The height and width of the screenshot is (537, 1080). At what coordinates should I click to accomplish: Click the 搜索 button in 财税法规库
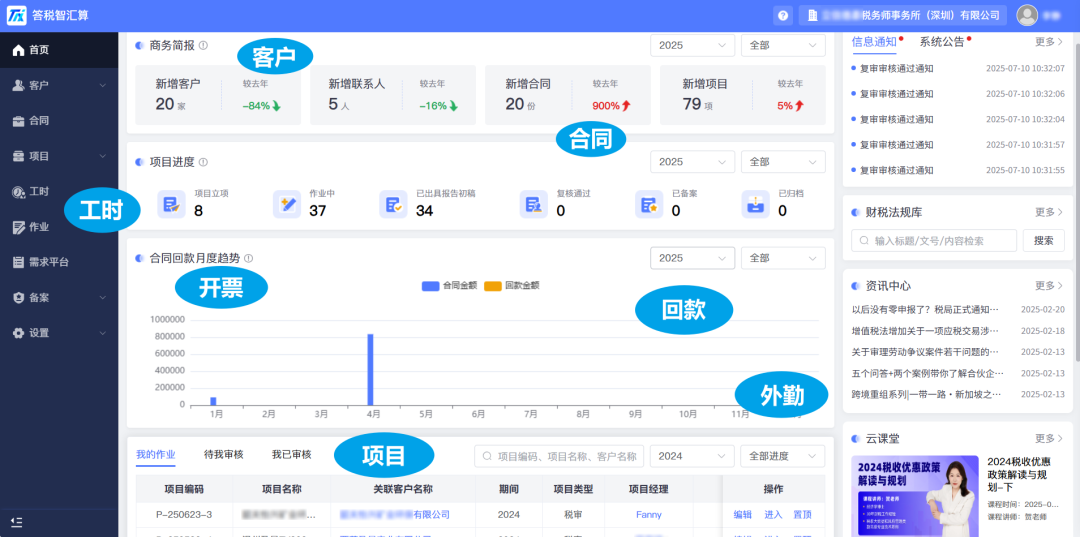pos(1043,241)
